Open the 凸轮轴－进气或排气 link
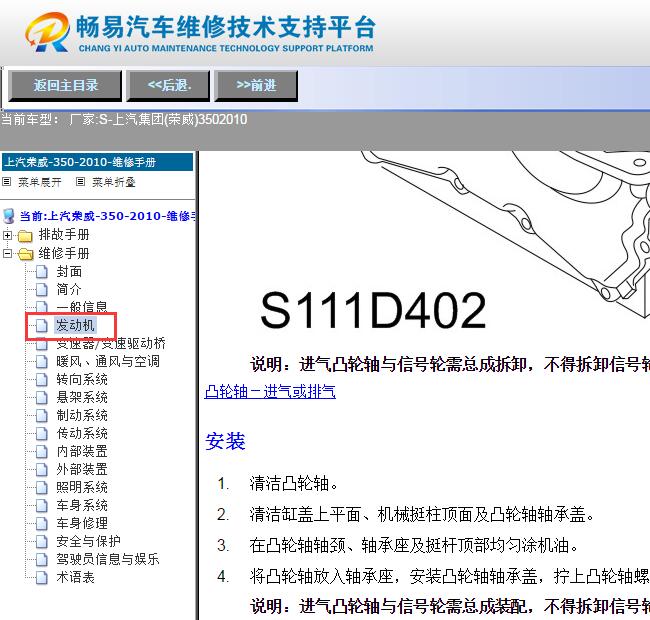The width and height of the screenshot is (650, 620). coord(270,391)
